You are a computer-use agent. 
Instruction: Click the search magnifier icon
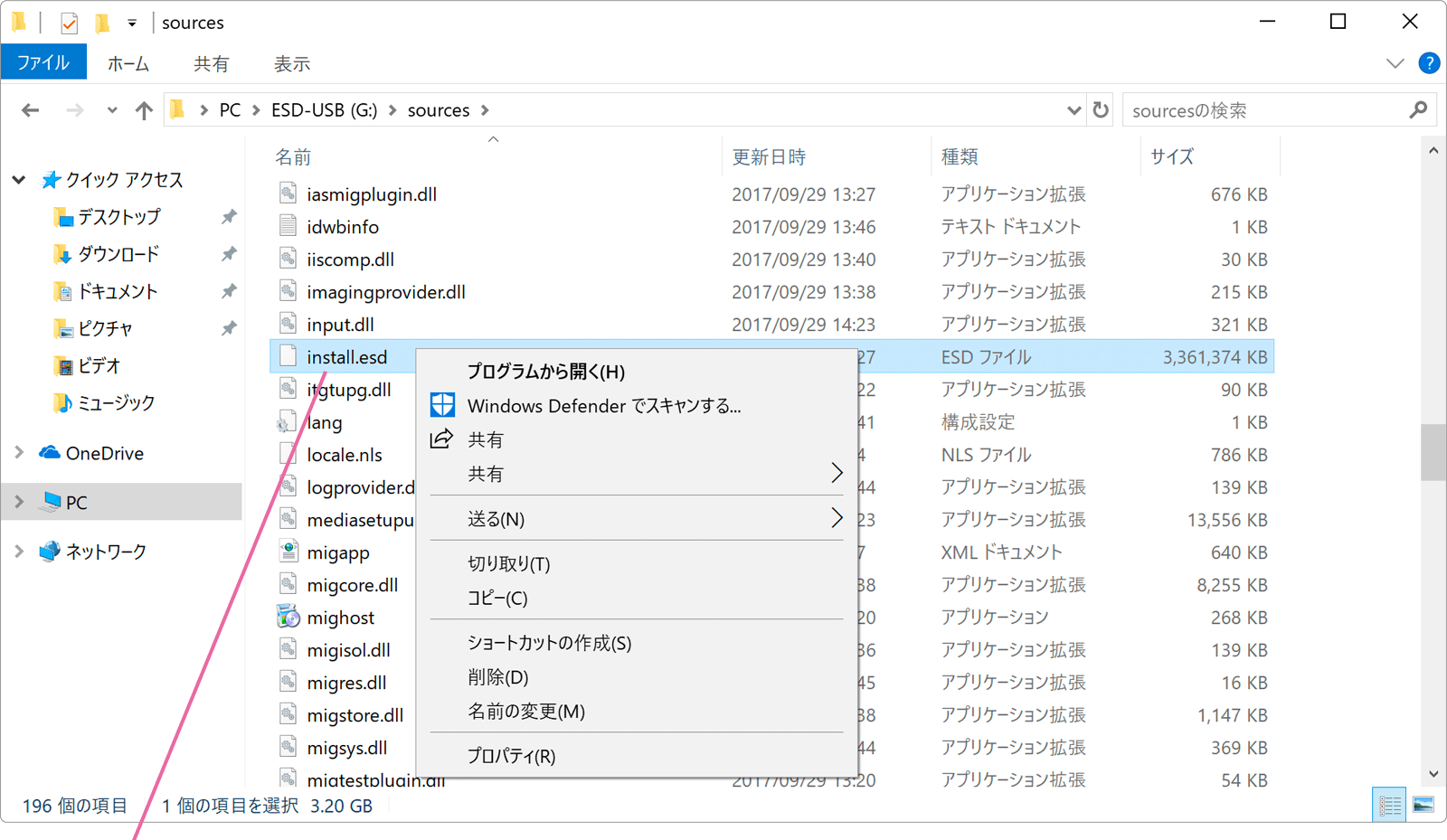tap(1418, 110)
